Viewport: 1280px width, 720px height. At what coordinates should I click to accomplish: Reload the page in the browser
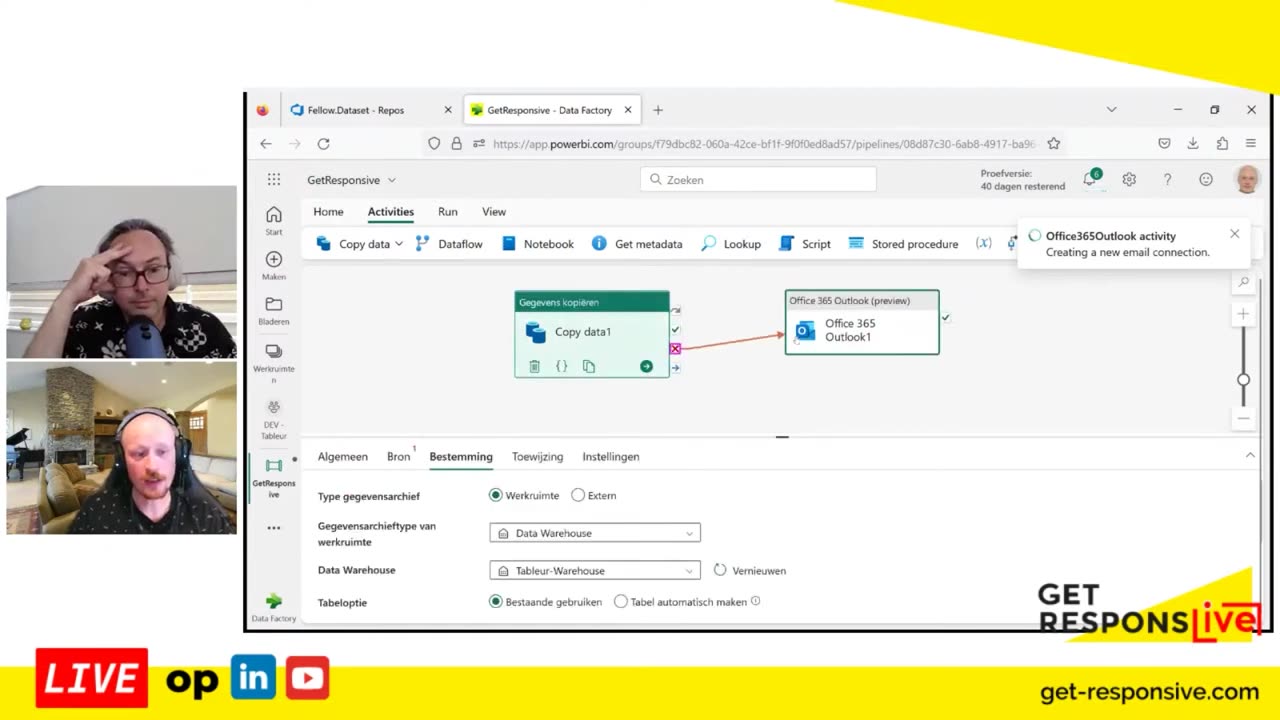[x=323, y=144]
